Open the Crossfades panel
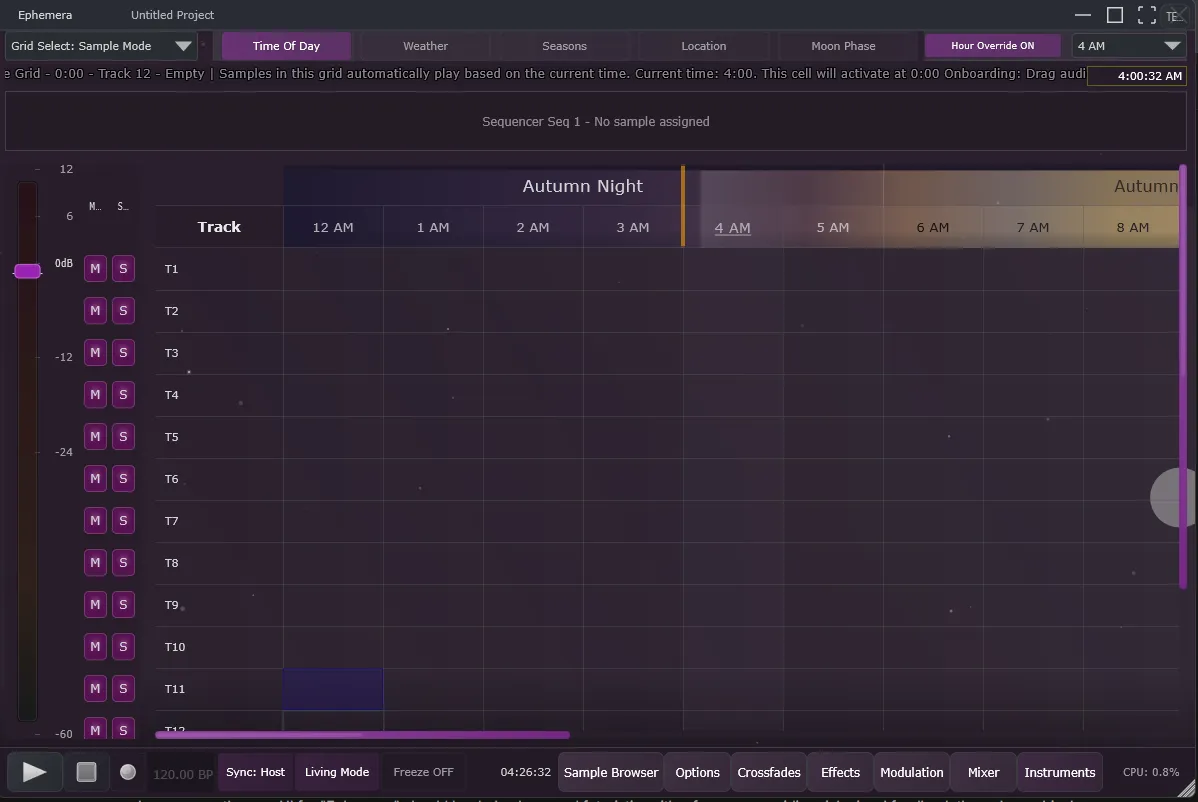The image size is (1198, 802). [x=769, y=772]
